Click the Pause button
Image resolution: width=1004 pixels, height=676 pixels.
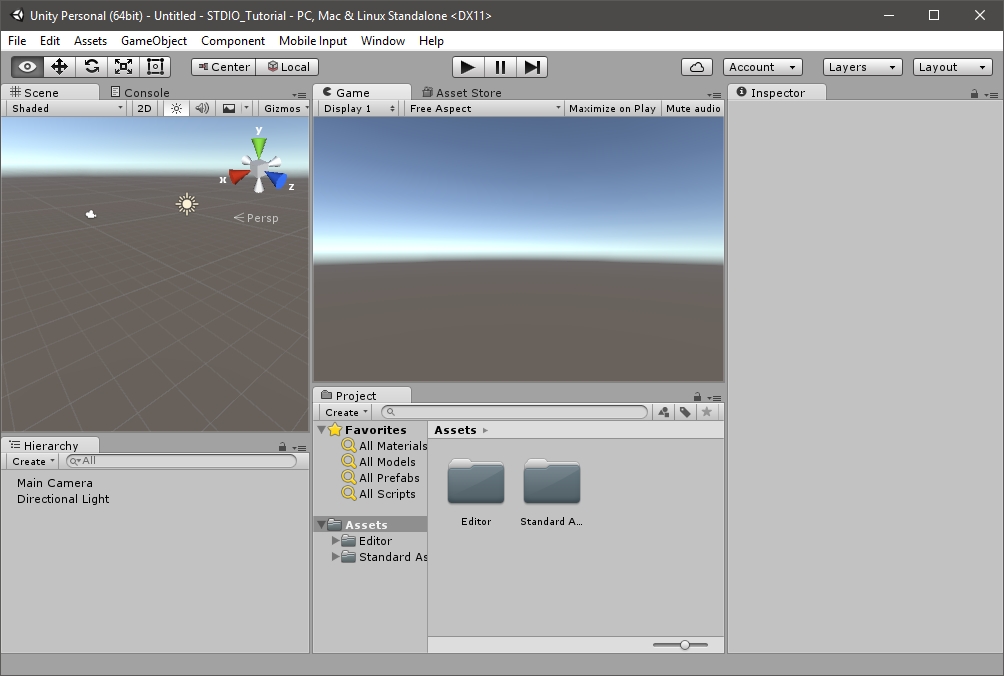pos(500,67)
